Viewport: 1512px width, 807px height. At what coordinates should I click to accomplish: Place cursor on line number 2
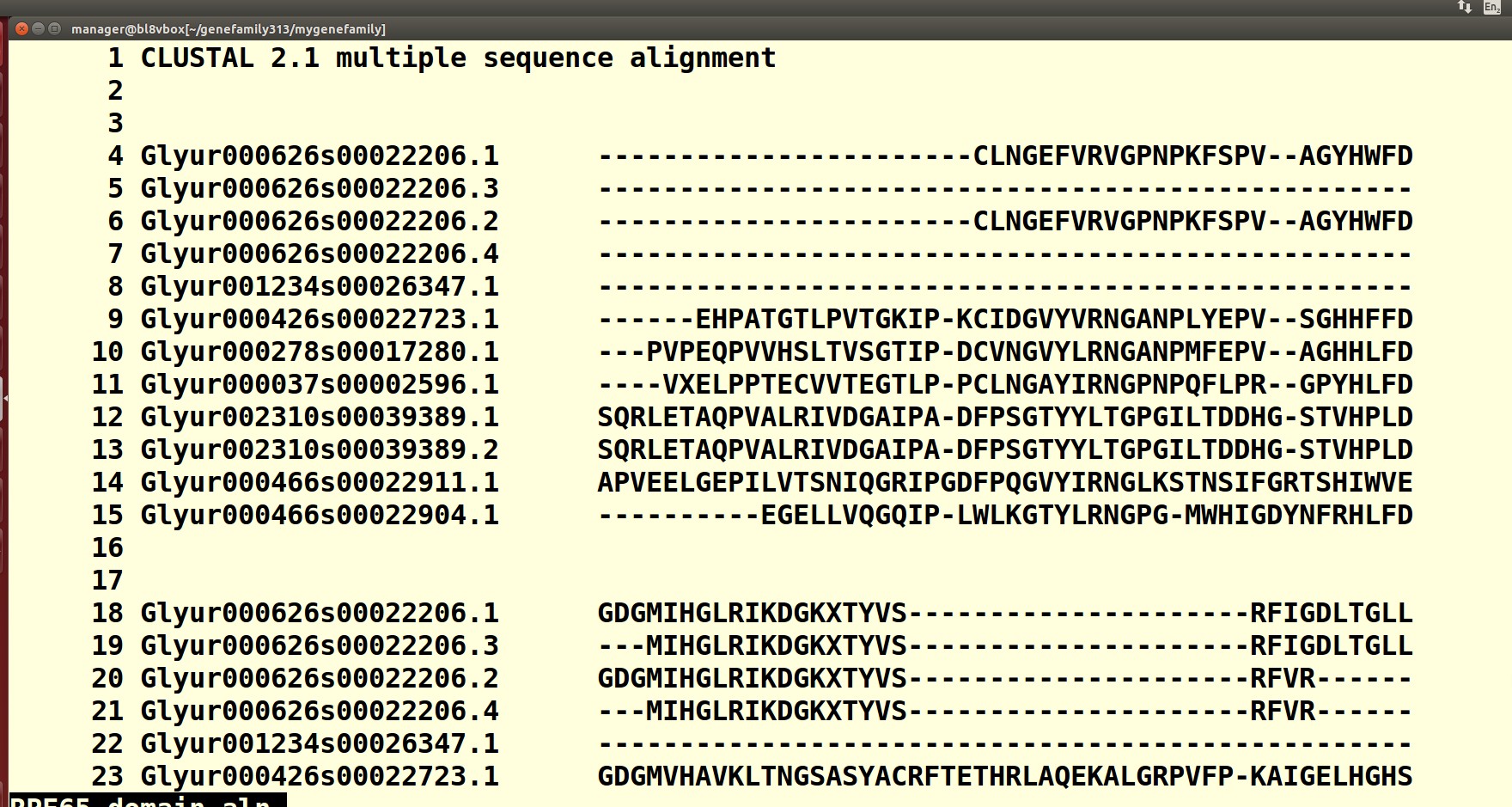point(115,91)
